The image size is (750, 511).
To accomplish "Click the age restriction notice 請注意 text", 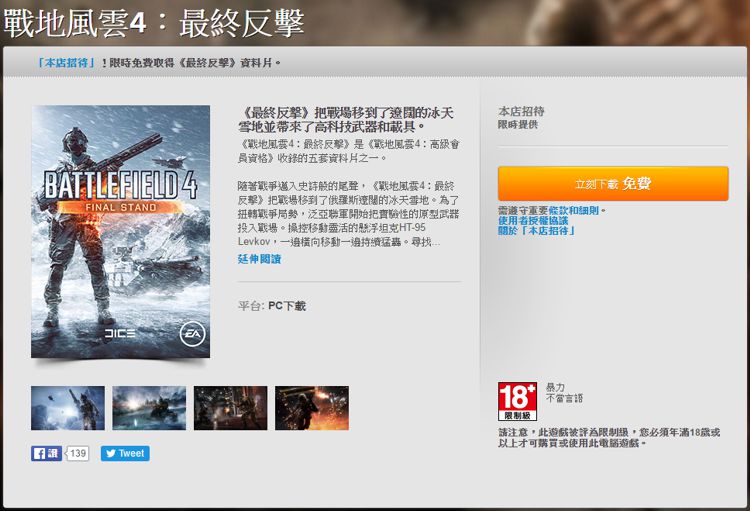I will pos(608,438).
